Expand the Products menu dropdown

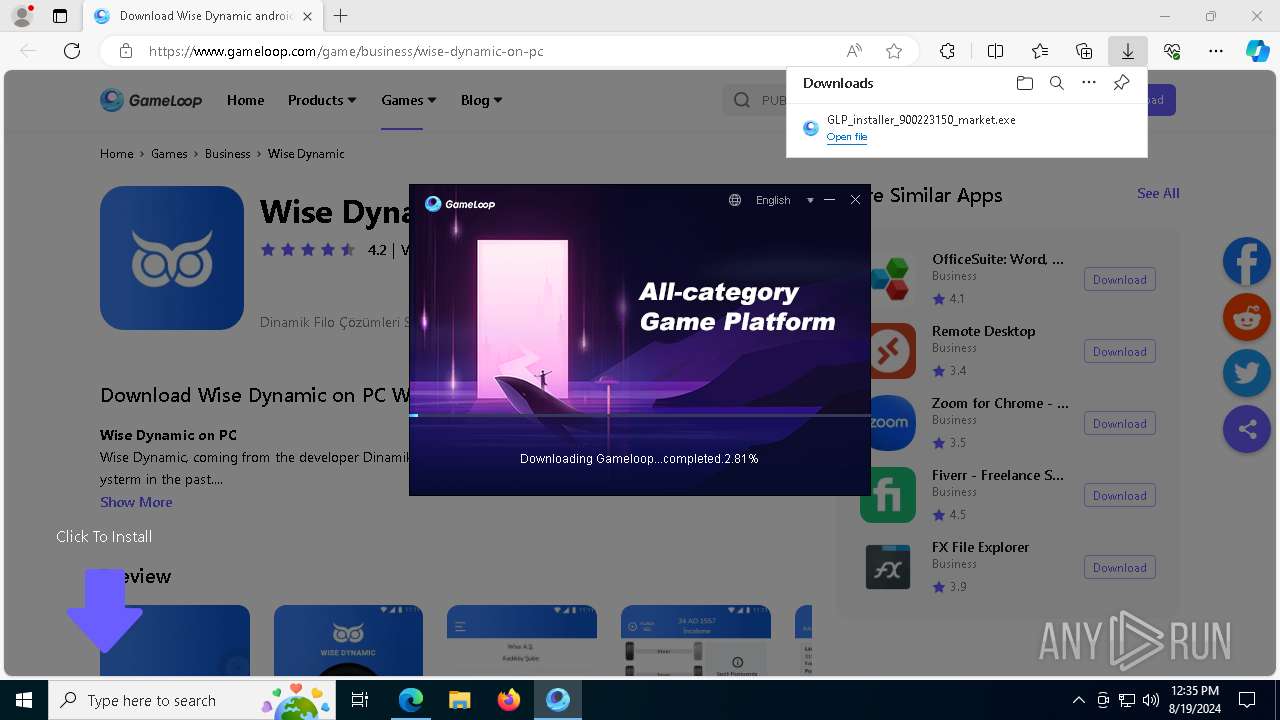[322, 100]
